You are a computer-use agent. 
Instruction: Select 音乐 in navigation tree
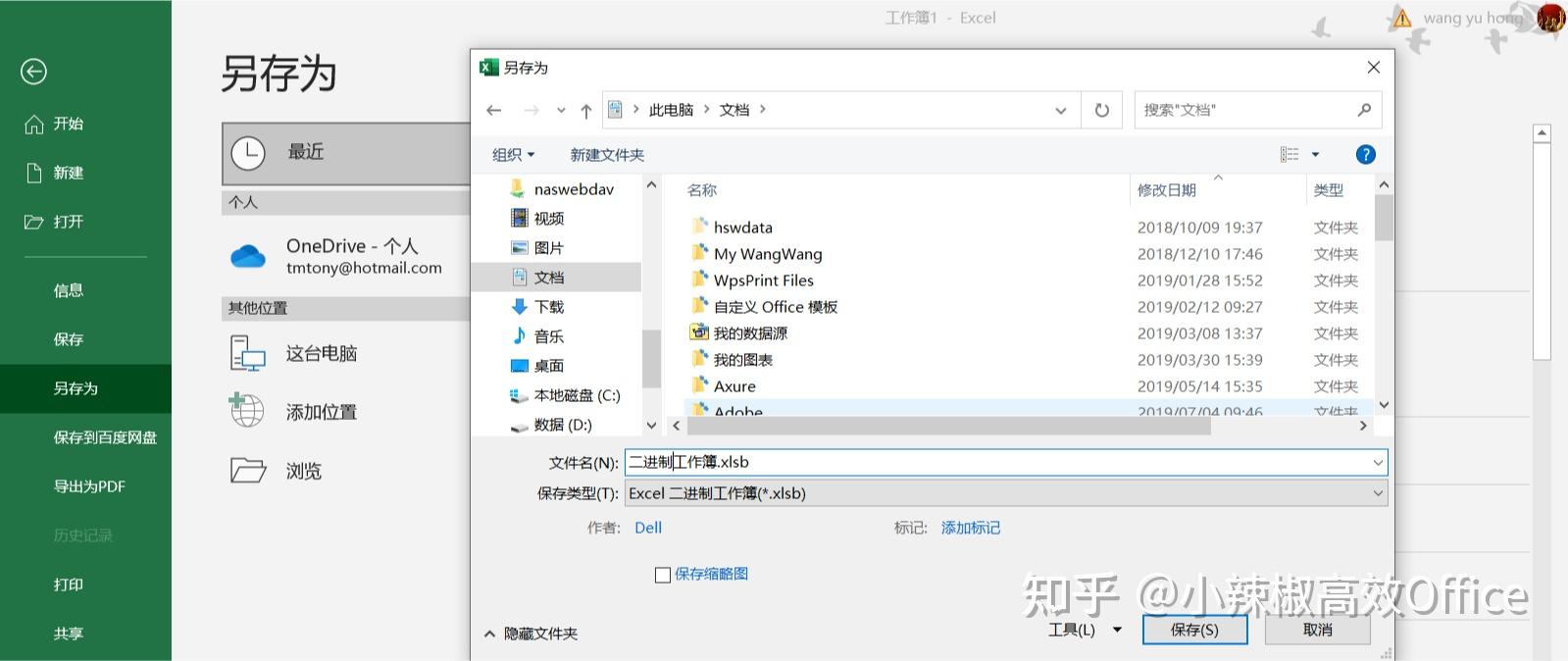pyautogui.click(x=548, y=336)
